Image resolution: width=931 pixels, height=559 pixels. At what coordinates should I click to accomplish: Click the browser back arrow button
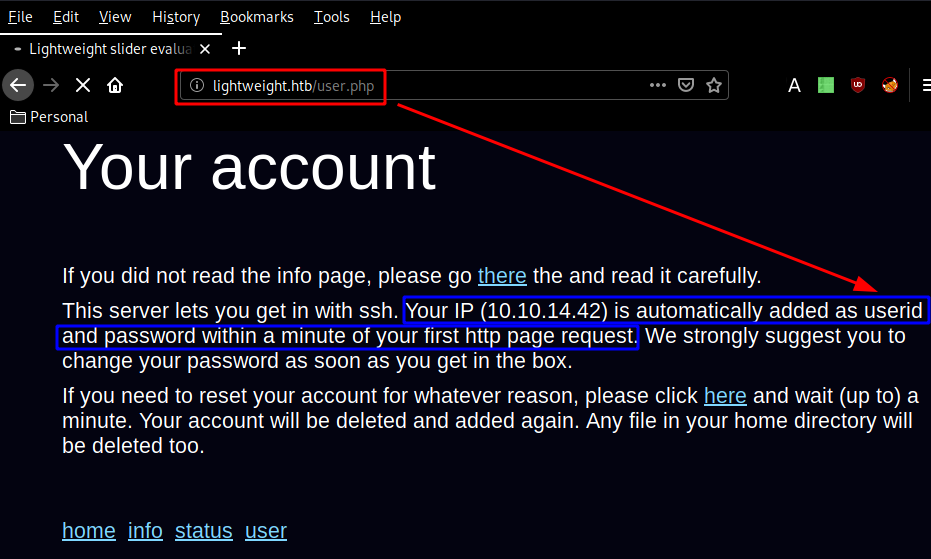pyautogui.click(x=17, y=85)
